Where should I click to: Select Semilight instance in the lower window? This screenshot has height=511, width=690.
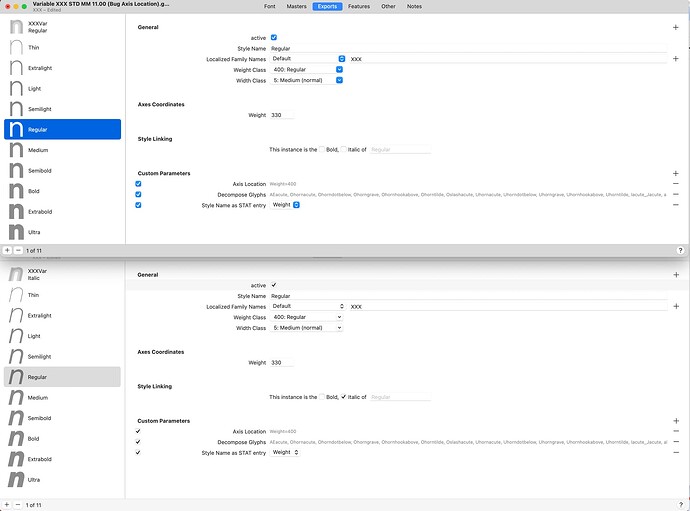tap(62, 356)
